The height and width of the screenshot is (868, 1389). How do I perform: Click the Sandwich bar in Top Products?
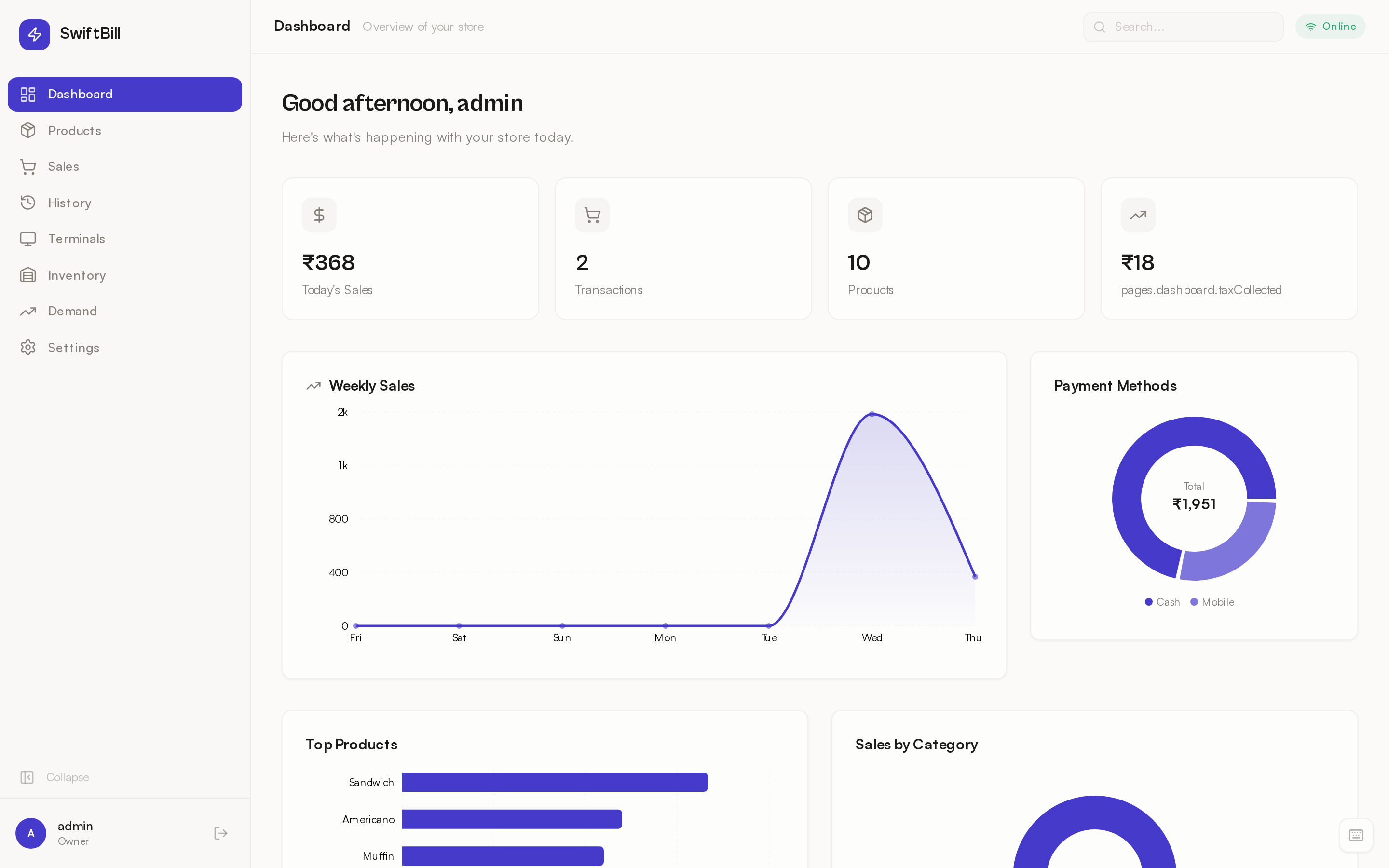(555, 782)
